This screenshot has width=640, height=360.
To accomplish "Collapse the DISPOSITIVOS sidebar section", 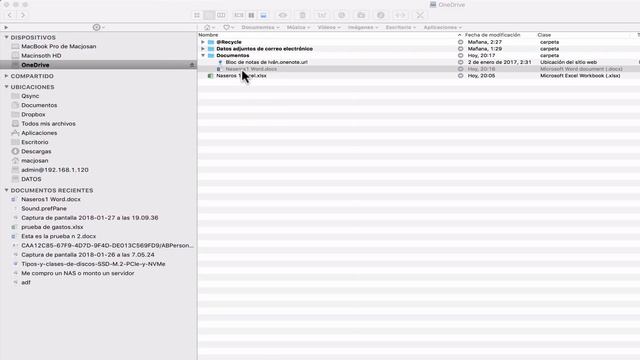I will coord(7,37).
